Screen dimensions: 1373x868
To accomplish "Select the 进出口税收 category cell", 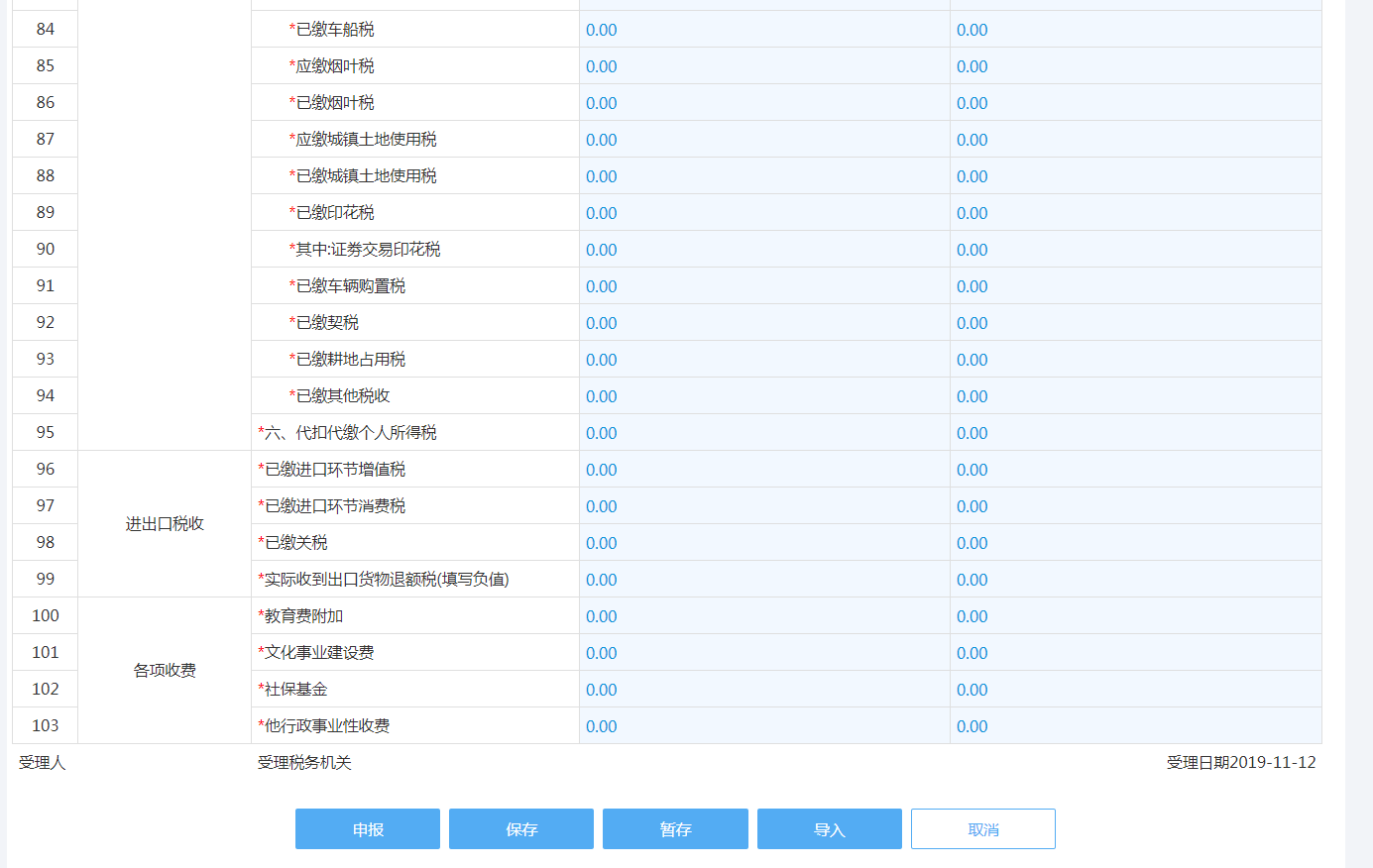I will (x=165, y=524).
